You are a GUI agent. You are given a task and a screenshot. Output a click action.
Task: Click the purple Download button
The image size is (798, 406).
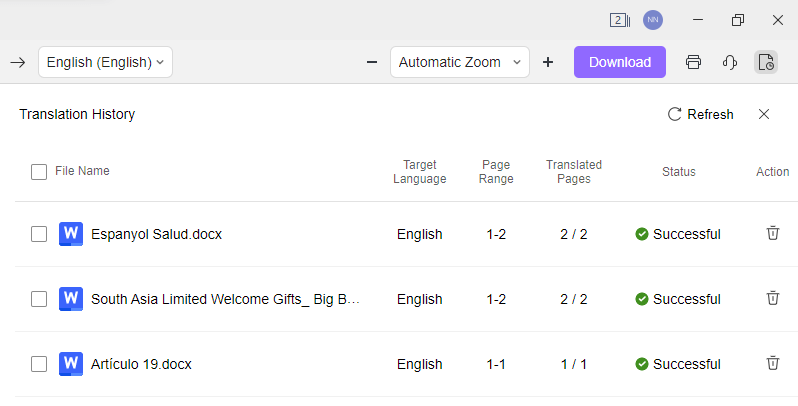620,62
